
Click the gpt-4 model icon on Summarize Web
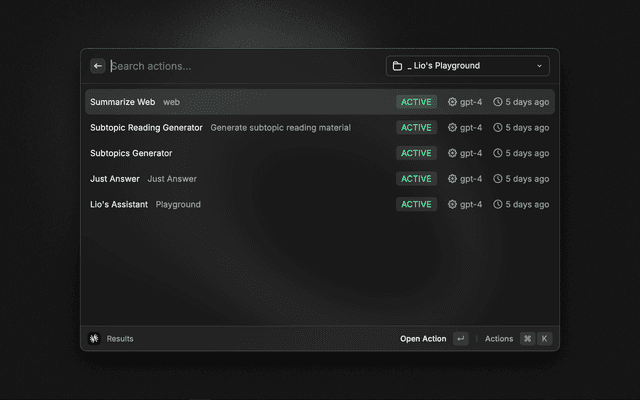pos(452,102)
